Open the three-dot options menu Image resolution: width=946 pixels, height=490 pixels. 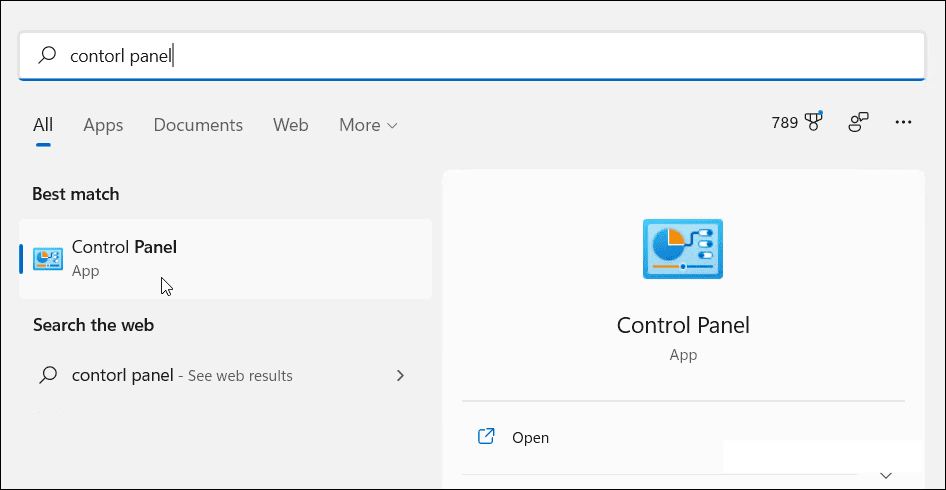[904, 123]
